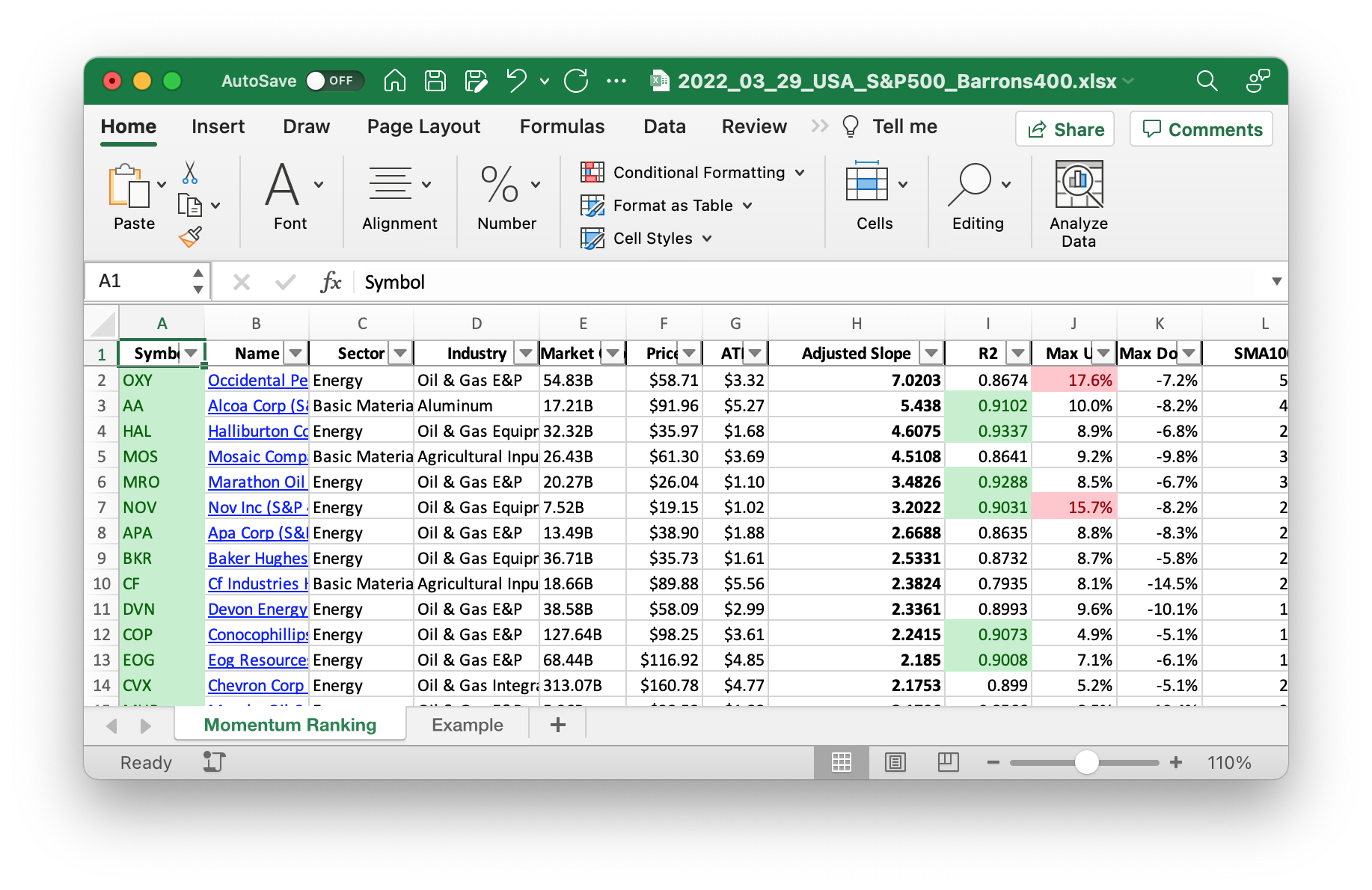
Task: Open the Occidental Pe hyperlink
Action: (257, 380)
